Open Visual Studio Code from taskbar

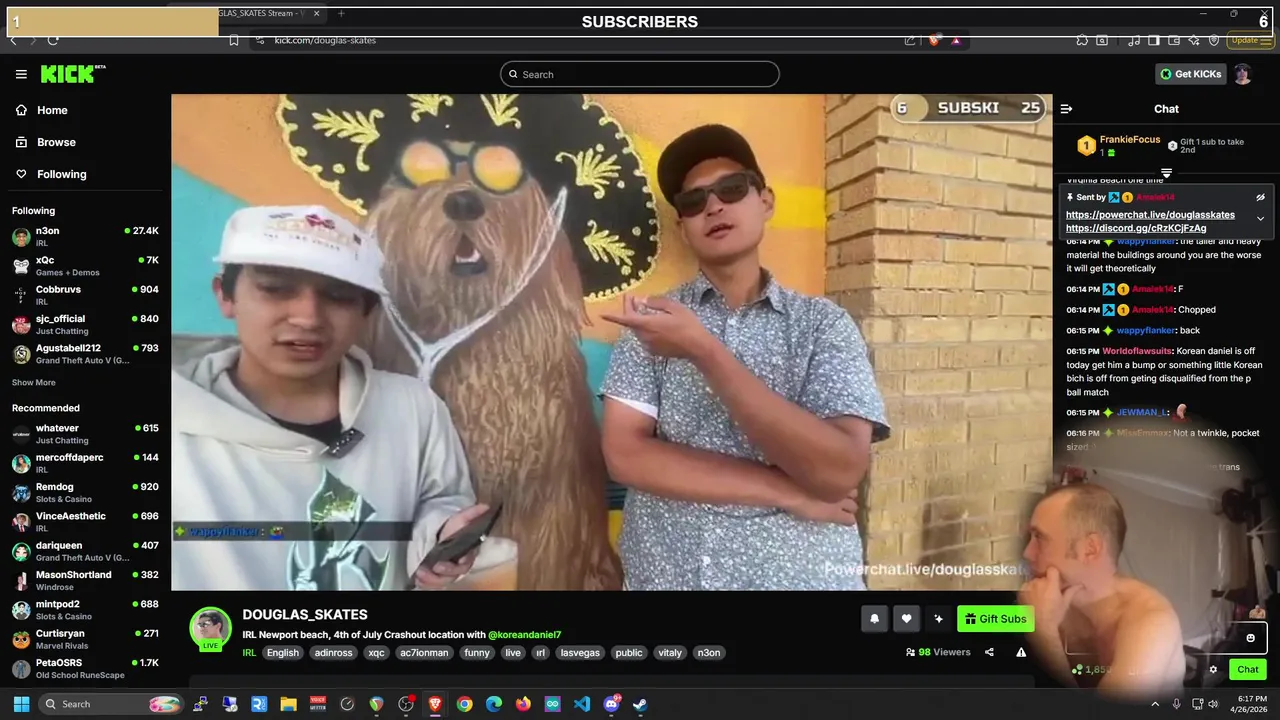coord(582,704)
